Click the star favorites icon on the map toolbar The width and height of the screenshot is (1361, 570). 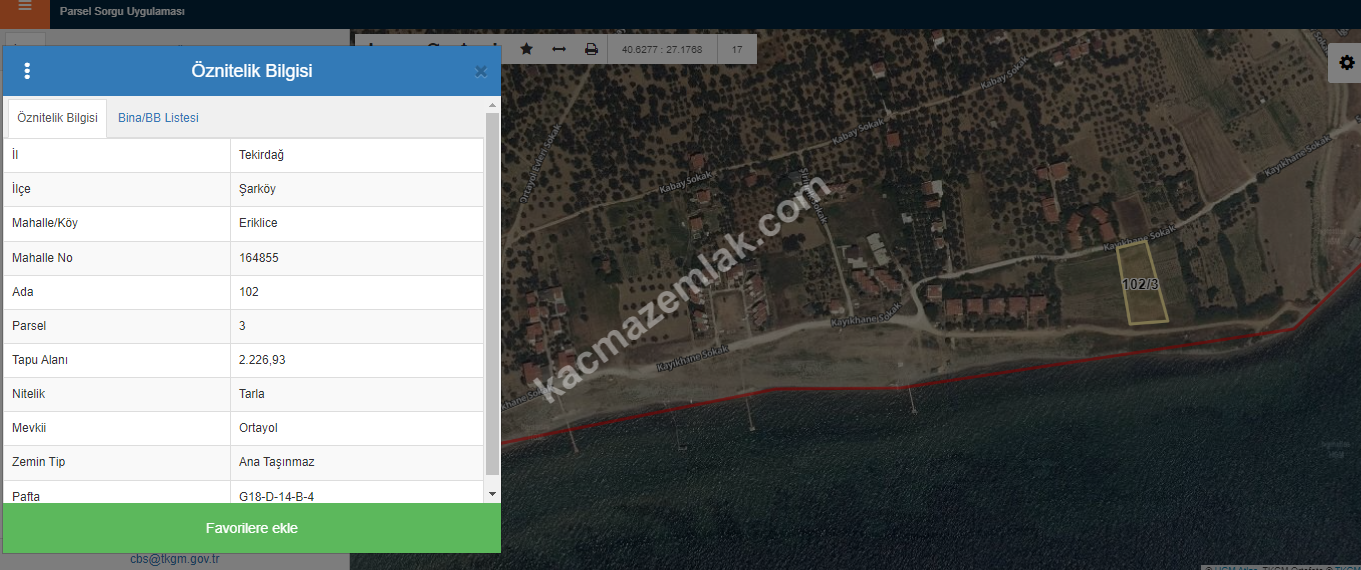[x=527, y=49]
